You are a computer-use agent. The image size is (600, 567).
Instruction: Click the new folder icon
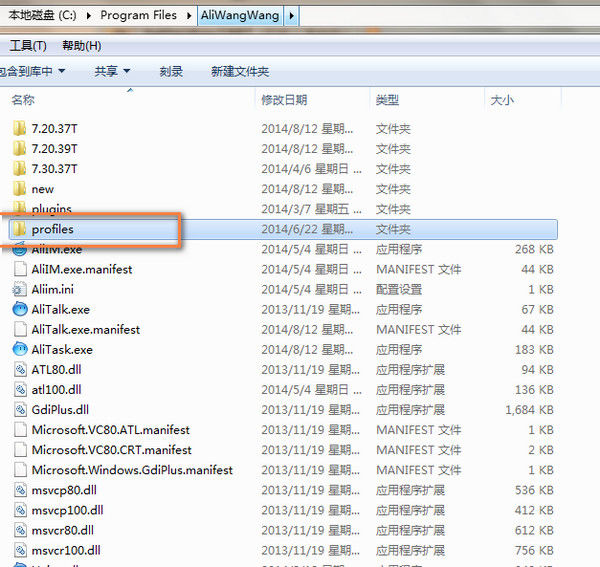point(19,189)
